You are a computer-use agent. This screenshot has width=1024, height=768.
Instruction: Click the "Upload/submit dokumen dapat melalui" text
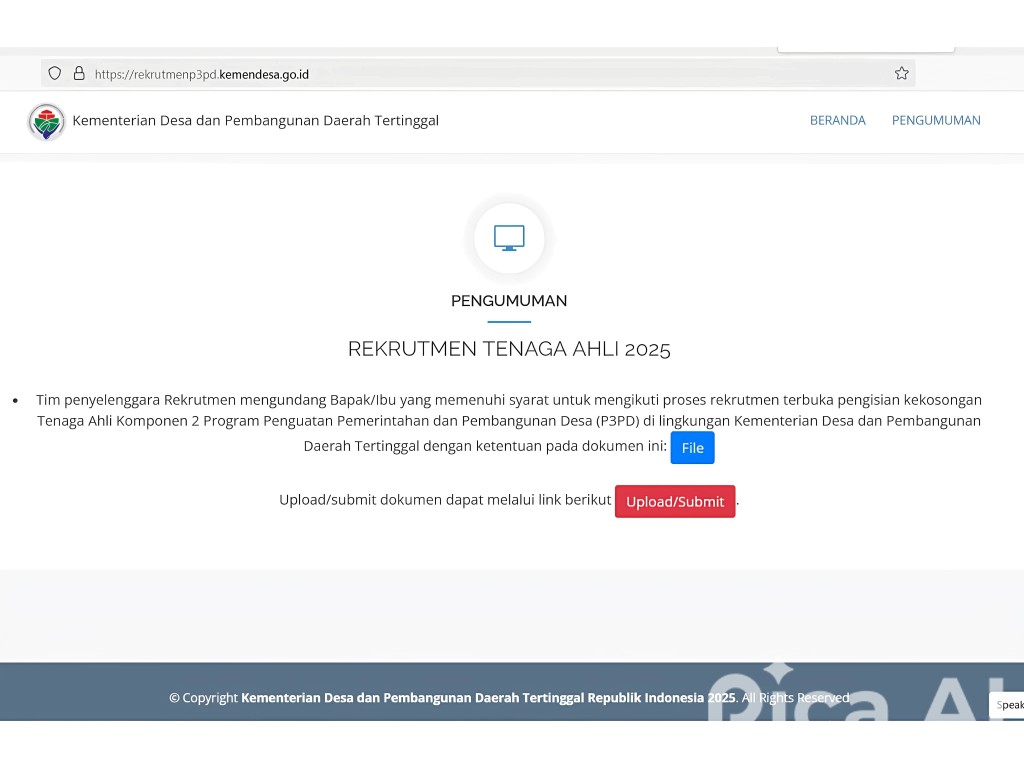pos(445,500)
